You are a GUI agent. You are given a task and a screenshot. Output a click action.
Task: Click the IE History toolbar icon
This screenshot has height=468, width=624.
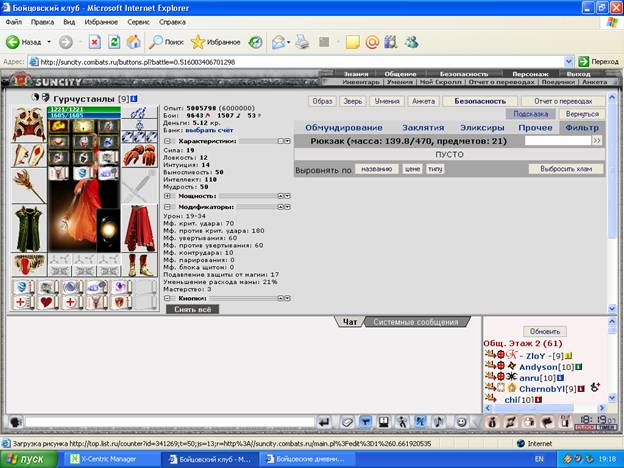click(x=255, y=42)
